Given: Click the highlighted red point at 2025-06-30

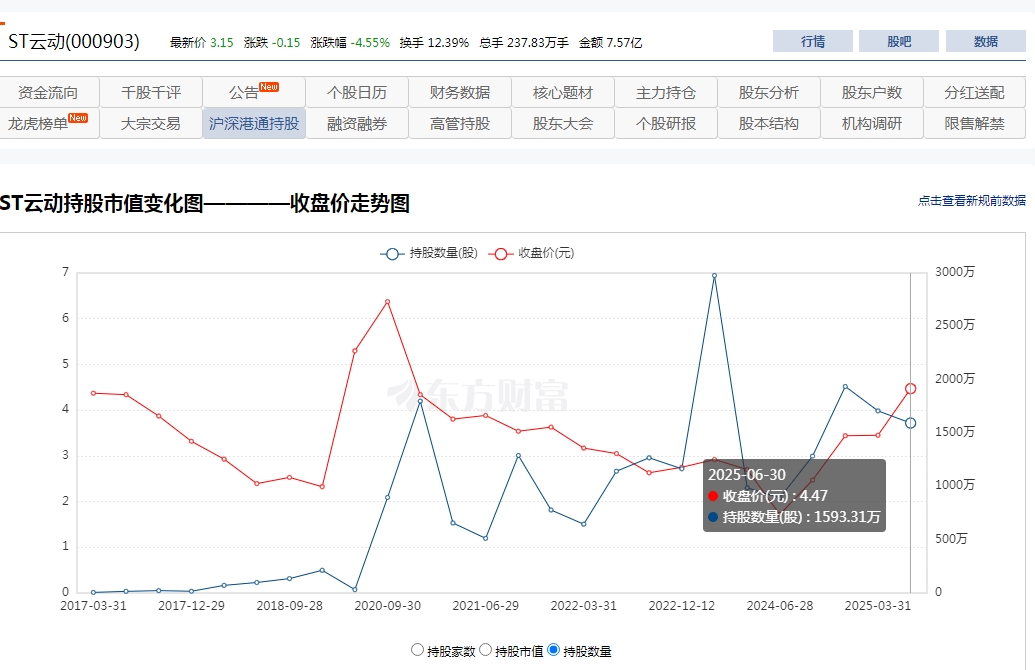Looking at the screenshot, I should point(910,389).
